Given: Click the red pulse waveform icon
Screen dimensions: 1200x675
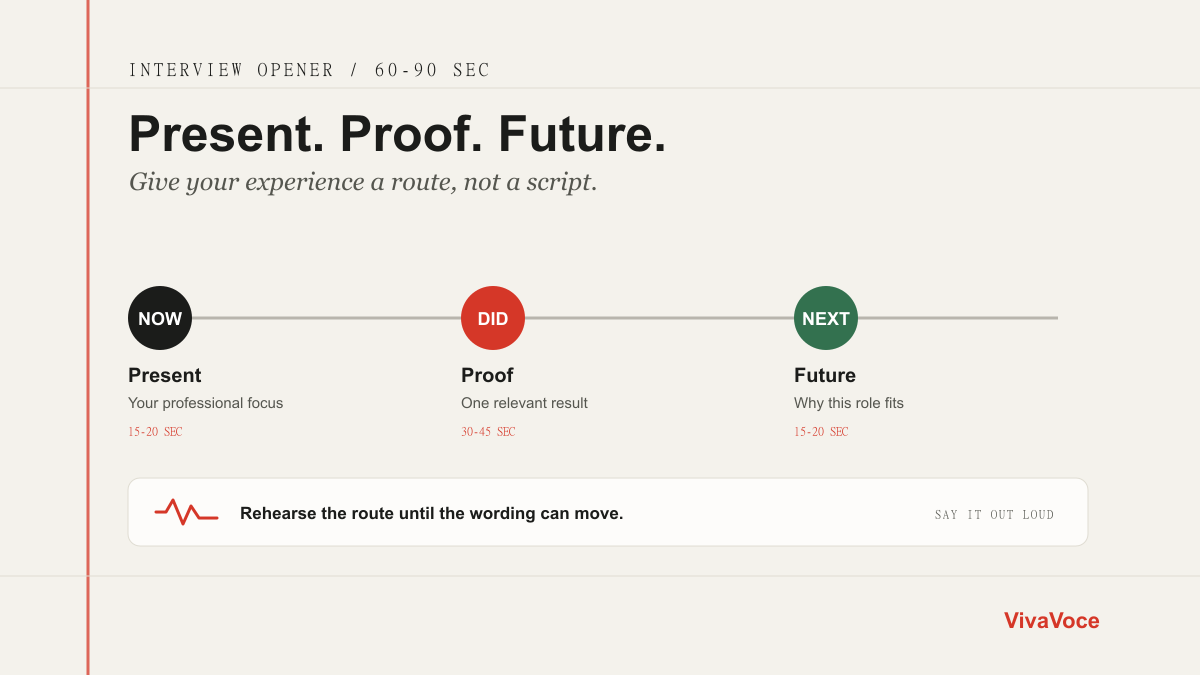Looking at the screenshot, I should point(186,512).
